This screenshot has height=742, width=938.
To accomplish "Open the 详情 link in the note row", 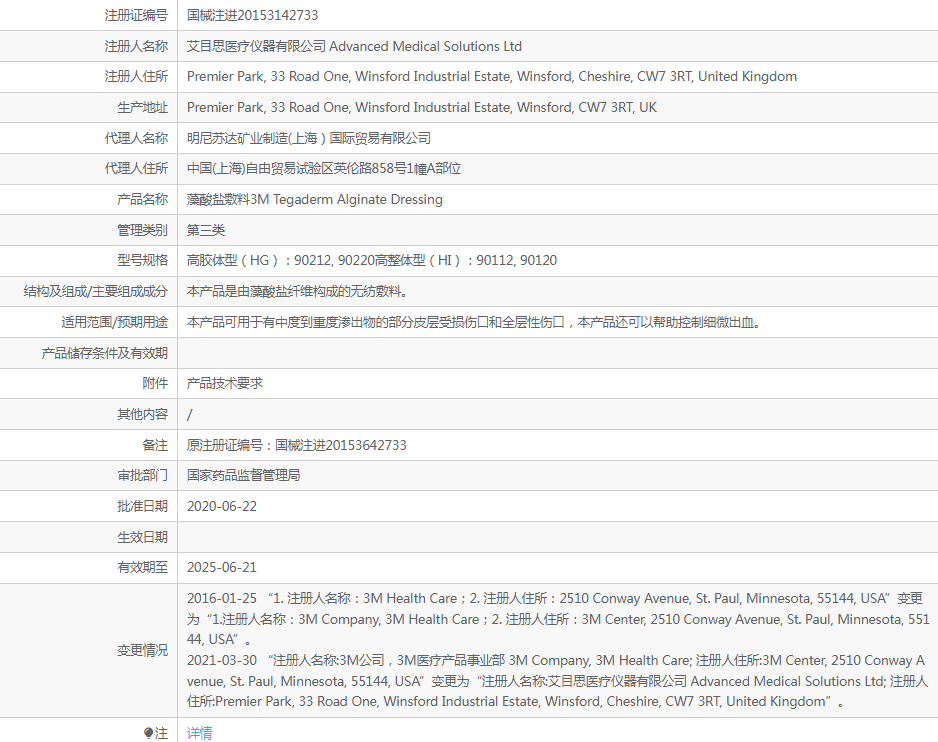I will coord(199,732).
